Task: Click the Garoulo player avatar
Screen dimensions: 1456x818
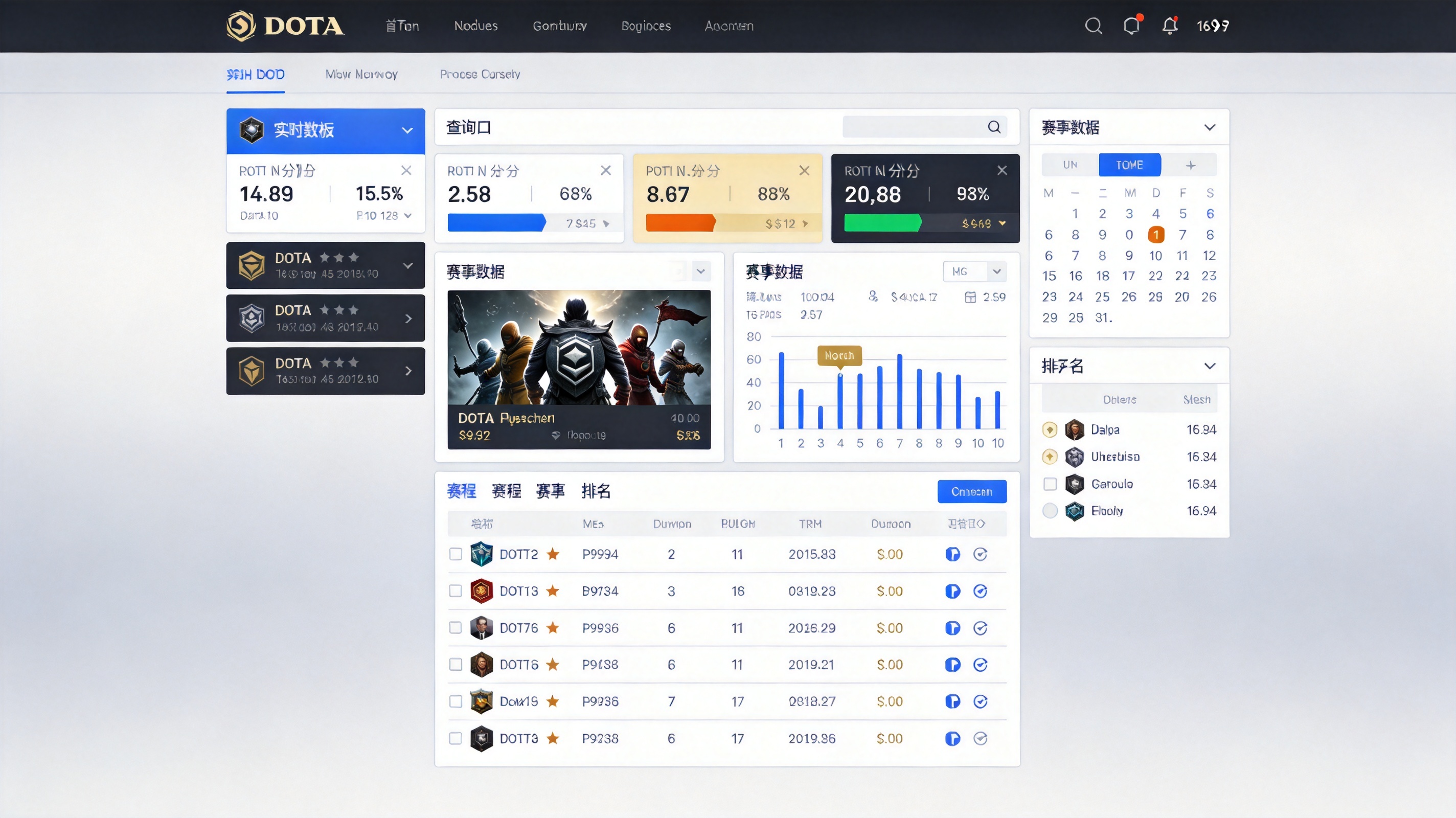Action: pyautogui.click(x=1074, y=484)
